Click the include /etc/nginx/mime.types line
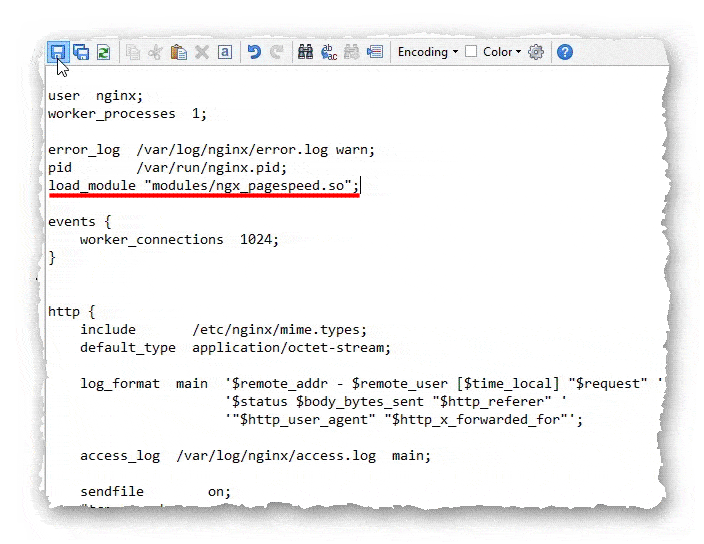Screen dimensions: 704x544 224,329
